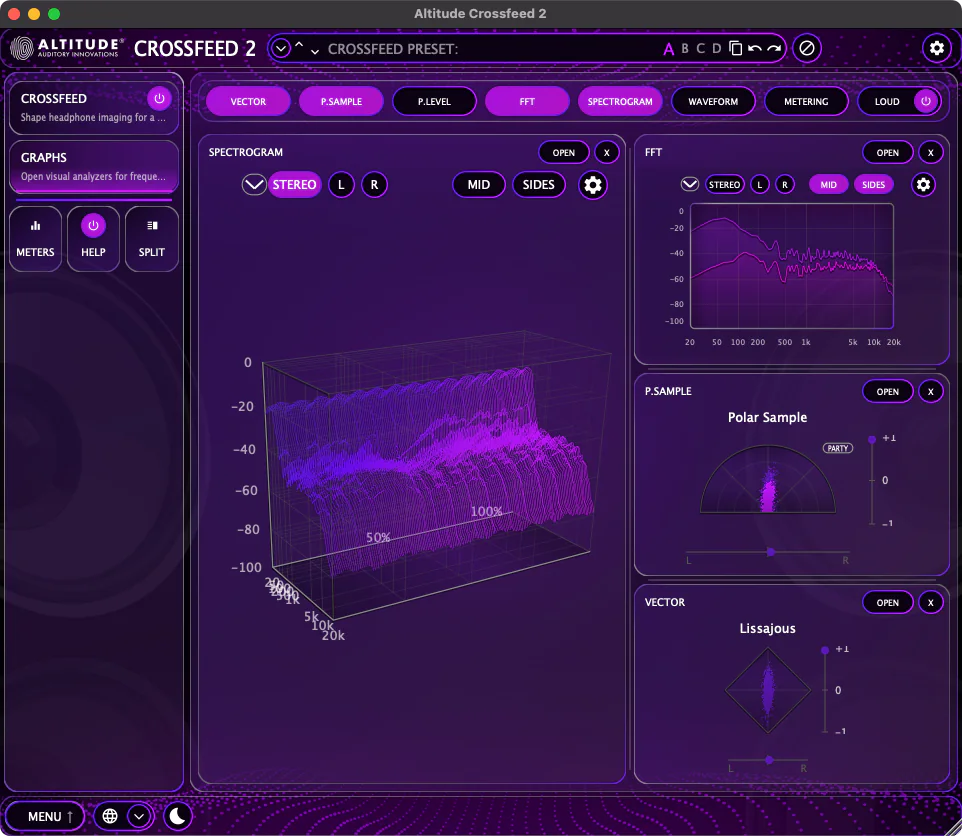Viewport: 962px width, 836px height.
Task: Toggle the Vector graph tab
Action: click(248, 101)
